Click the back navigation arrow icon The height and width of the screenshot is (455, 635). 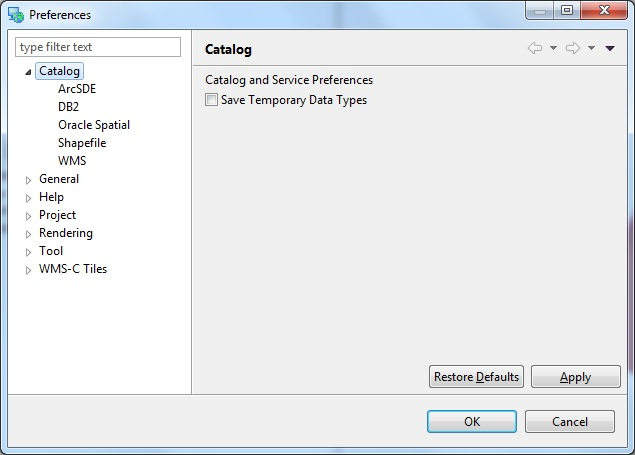(535, 48)
